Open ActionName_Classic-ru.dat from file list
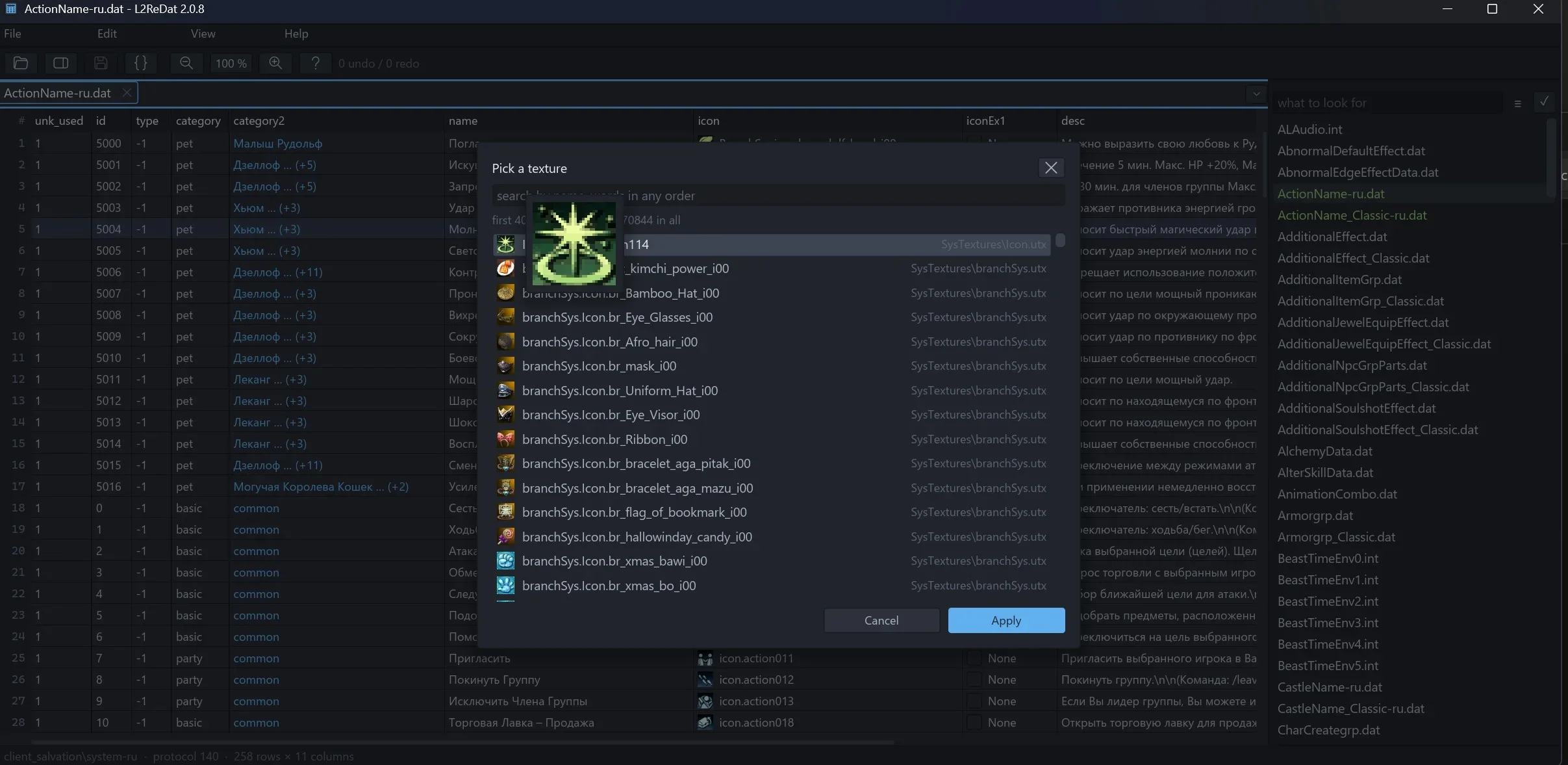Viewport: 1568px width, 765px height. click(x=1352, y=215)
